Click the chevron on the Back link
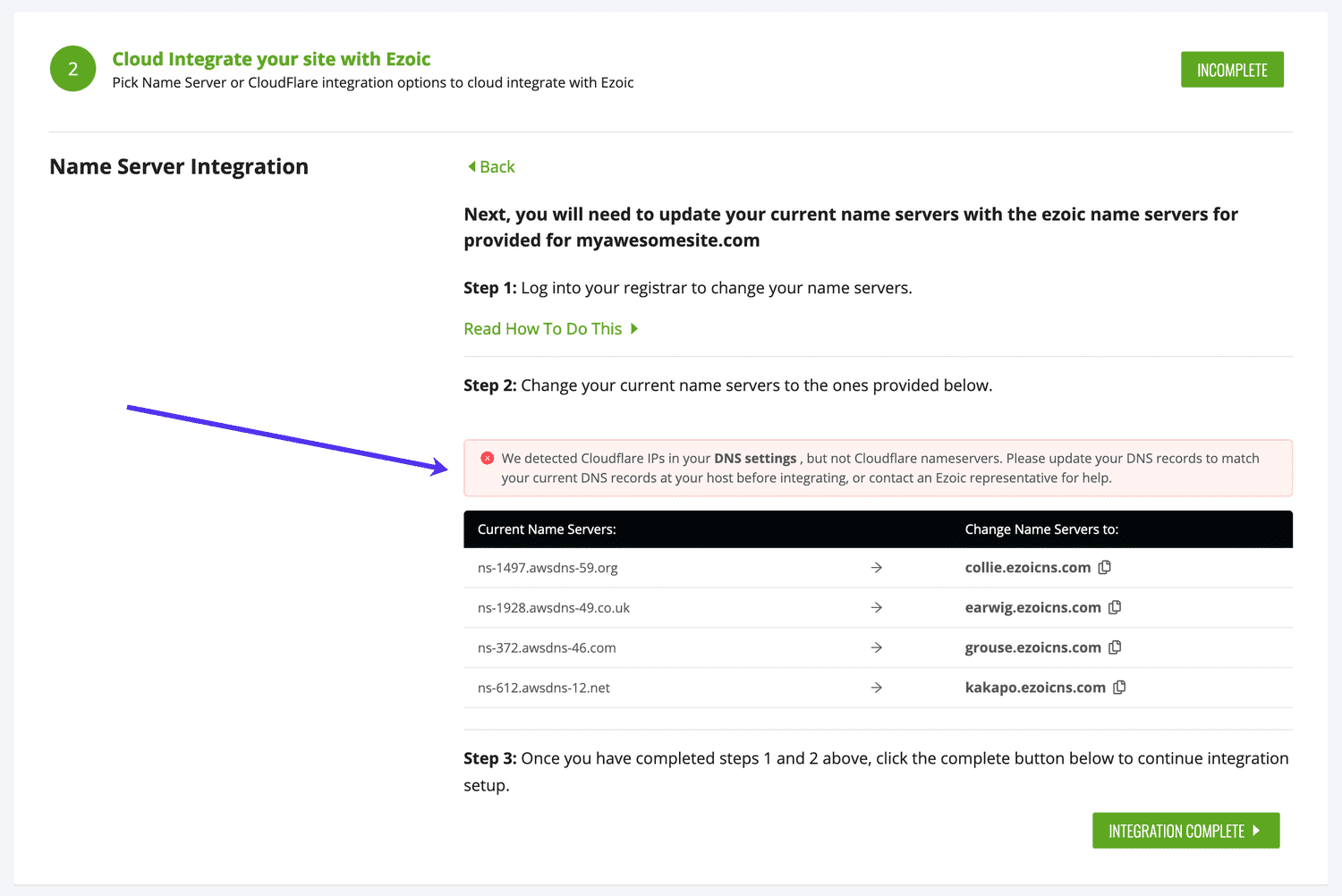This screenshot has width=1342, height=896. 471,166
